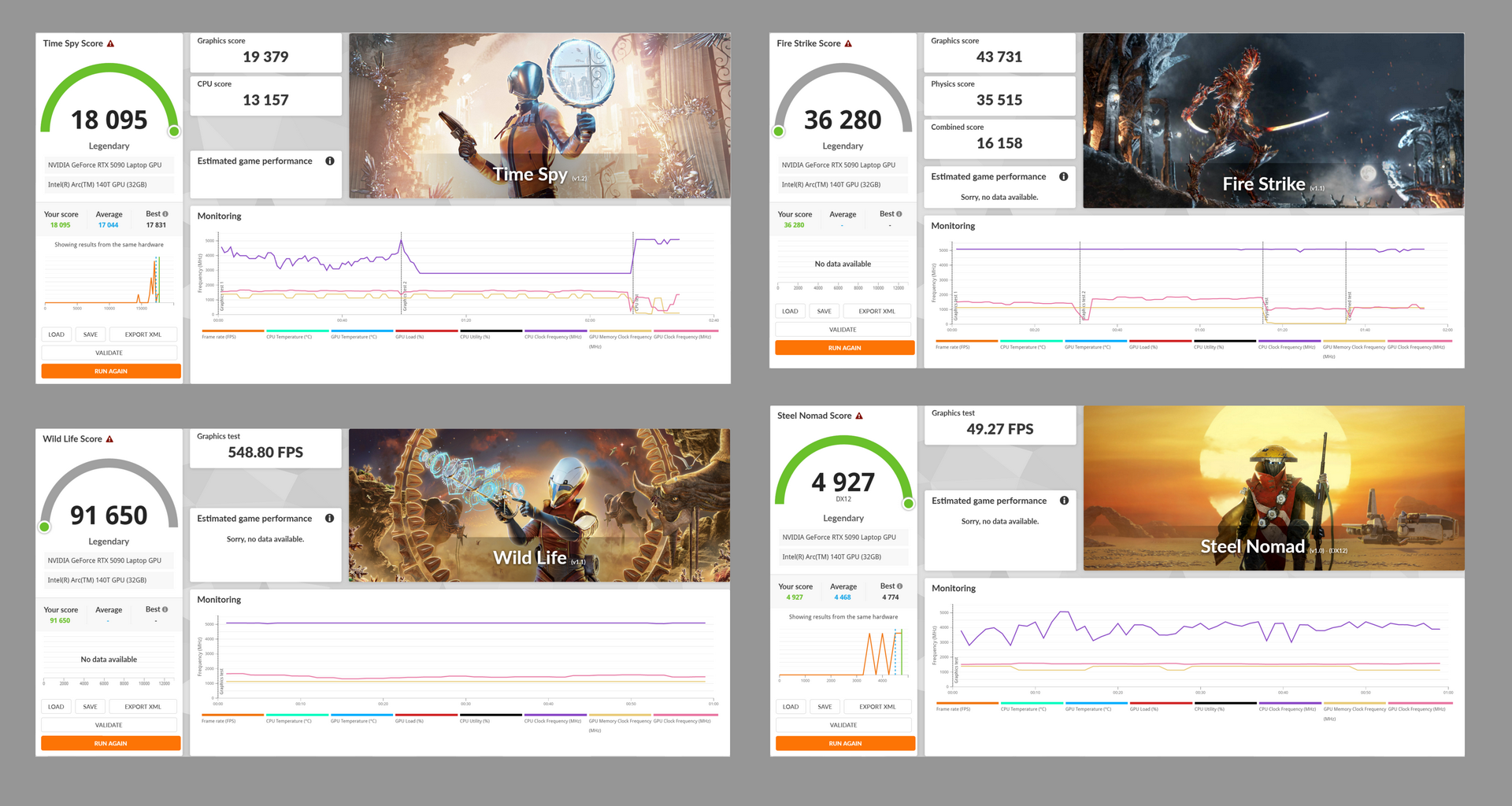Image resolution: width=1512 pixels, height=806 pixels.
Task: Click LOAD in the Fire Strike panel
Action: (791, 312)
